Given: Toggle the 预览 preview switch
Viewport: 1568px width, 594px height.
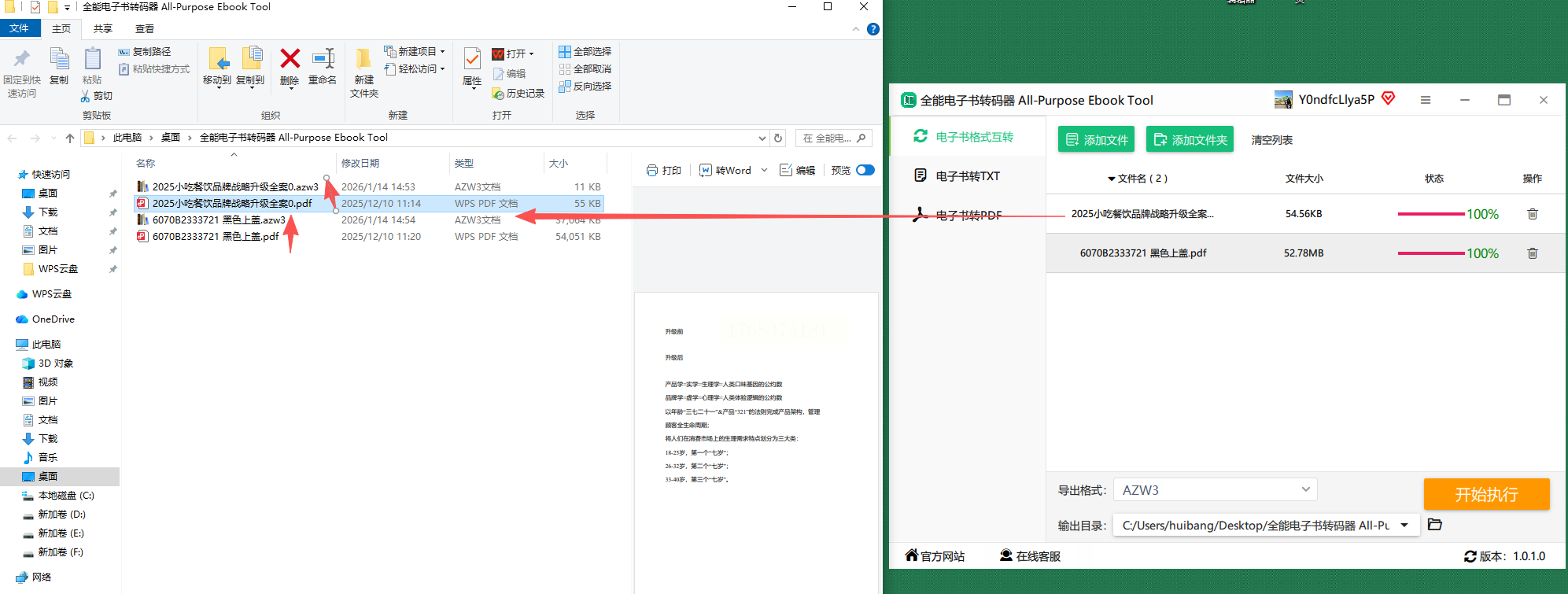Looking at the screenshot, I should 865,170.
